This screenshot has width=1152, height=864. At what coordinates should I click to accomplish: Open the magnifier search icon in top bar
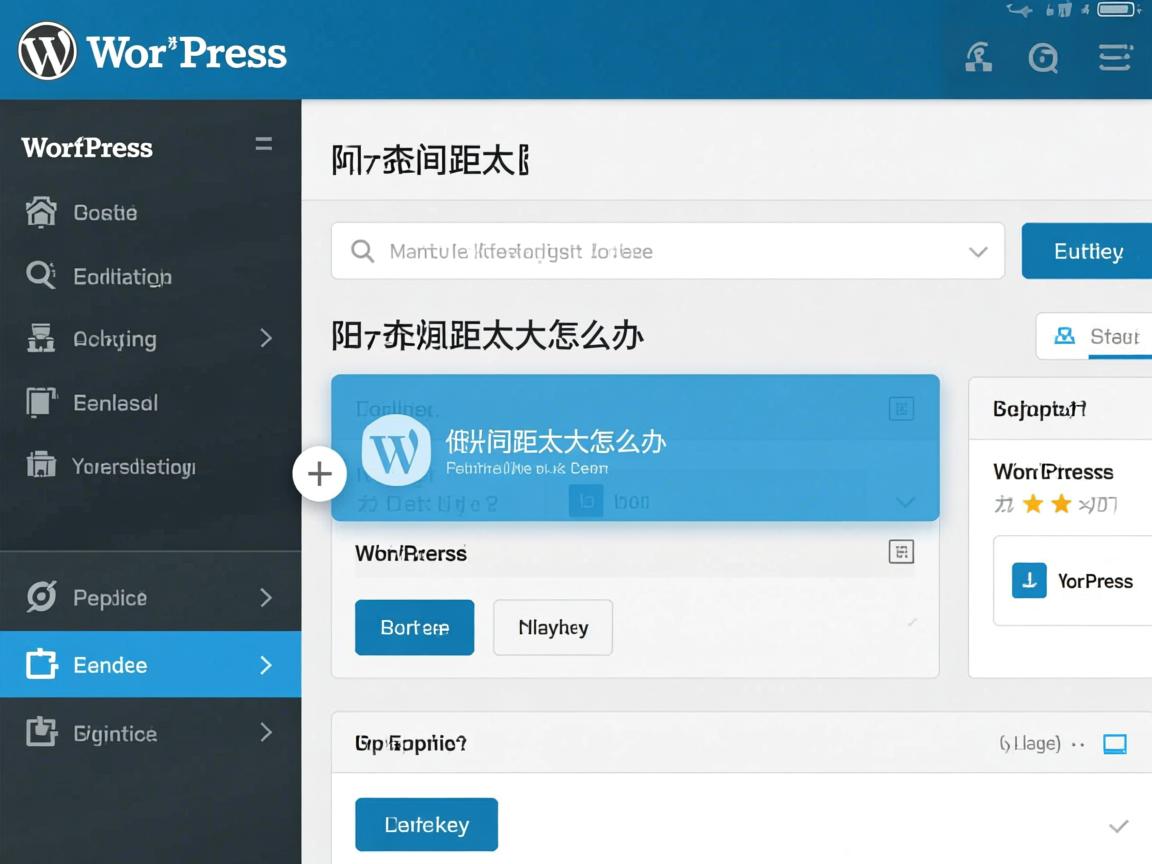pyautogui.click(x=1044, y=59)
